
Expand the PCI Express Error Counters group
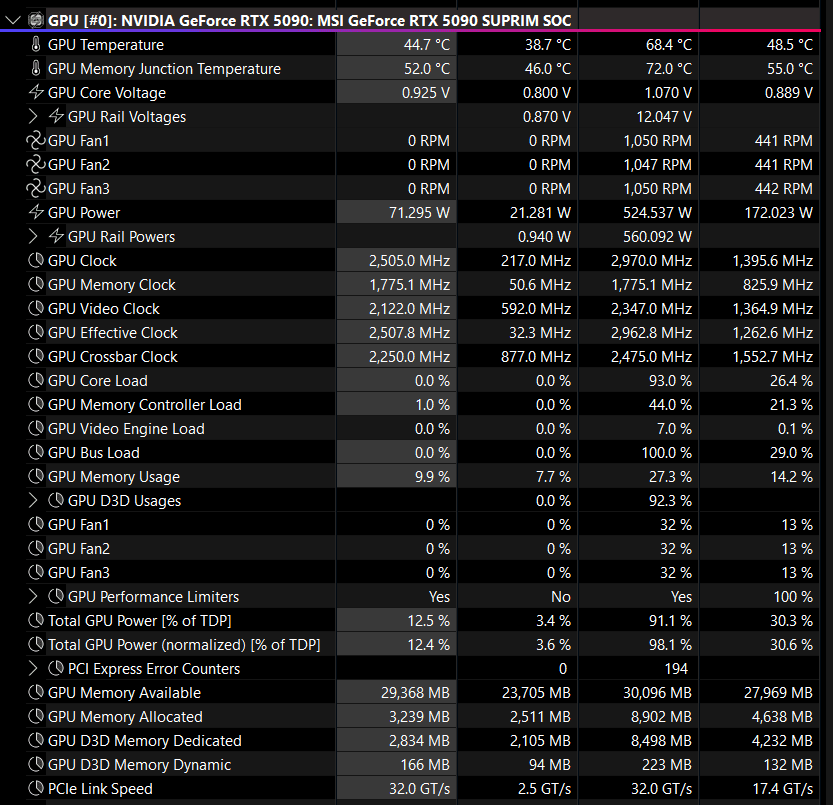coord(33,668)
